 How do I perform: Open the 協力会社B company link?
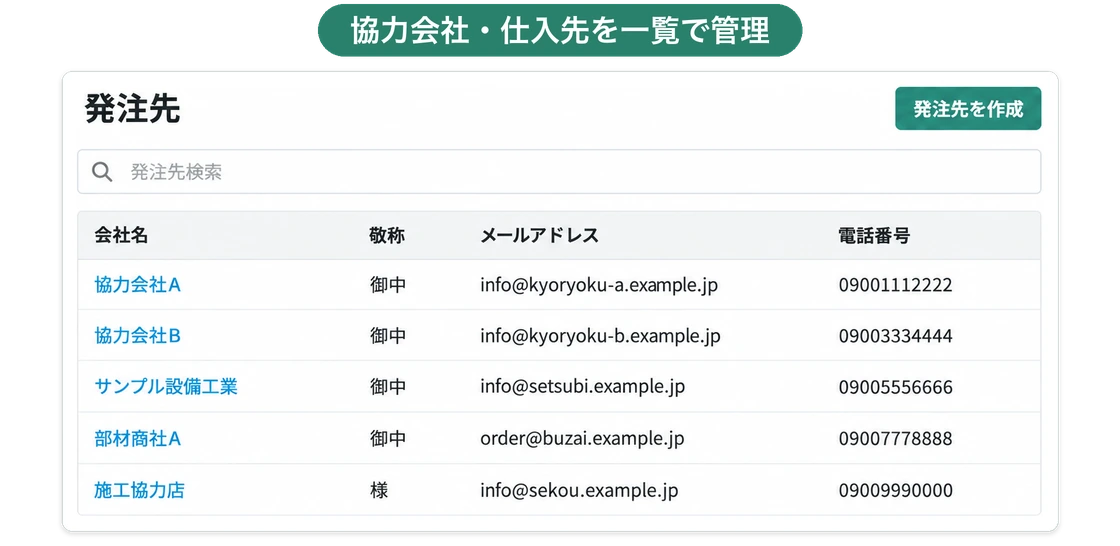[137, 336]
